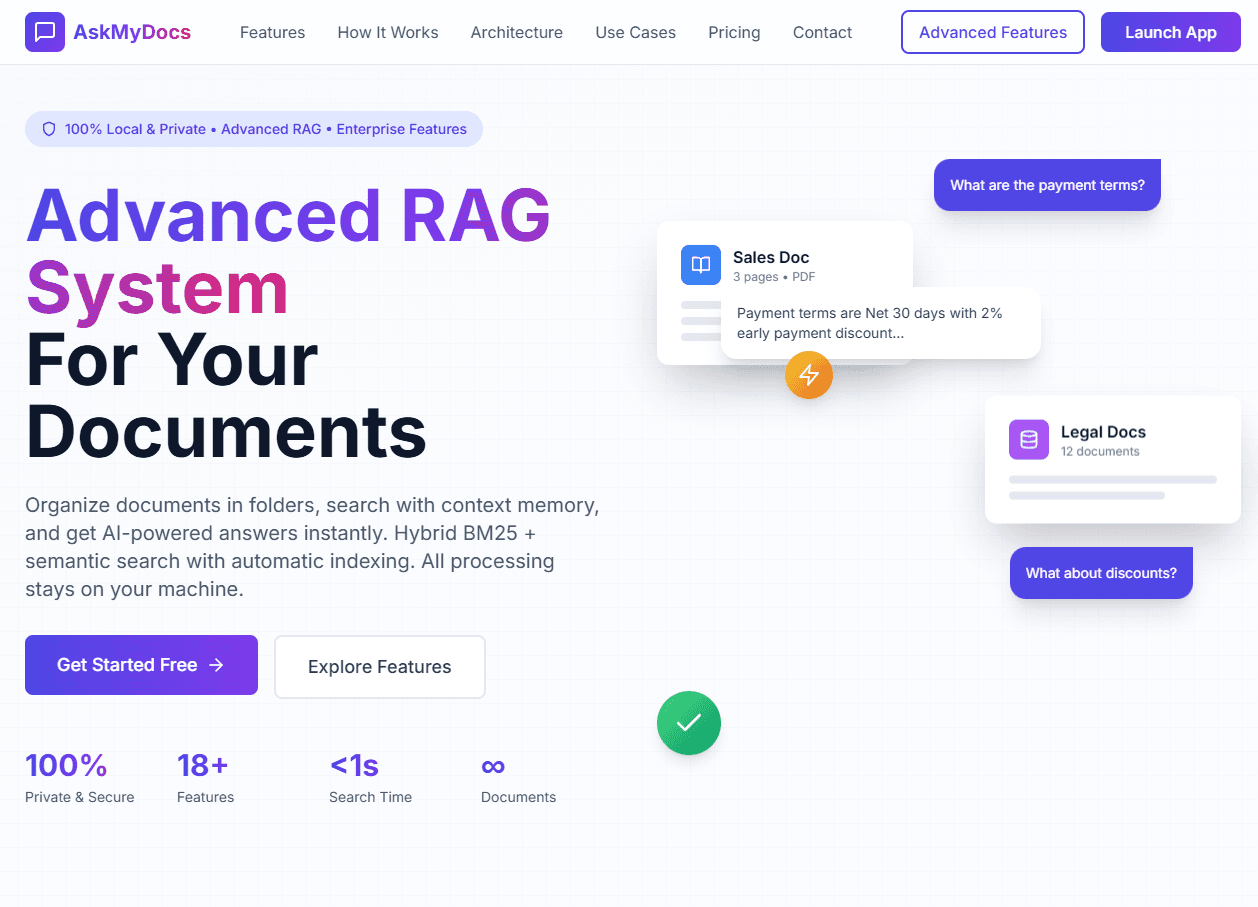
Task: Click the shield icon in the privacy badge
Action: tap(49, 129)
